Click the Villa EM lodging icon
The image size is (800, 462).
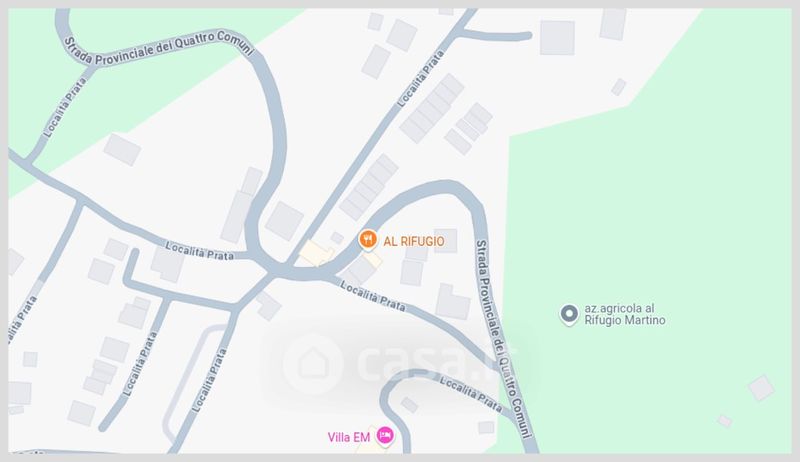coord(385,436)
